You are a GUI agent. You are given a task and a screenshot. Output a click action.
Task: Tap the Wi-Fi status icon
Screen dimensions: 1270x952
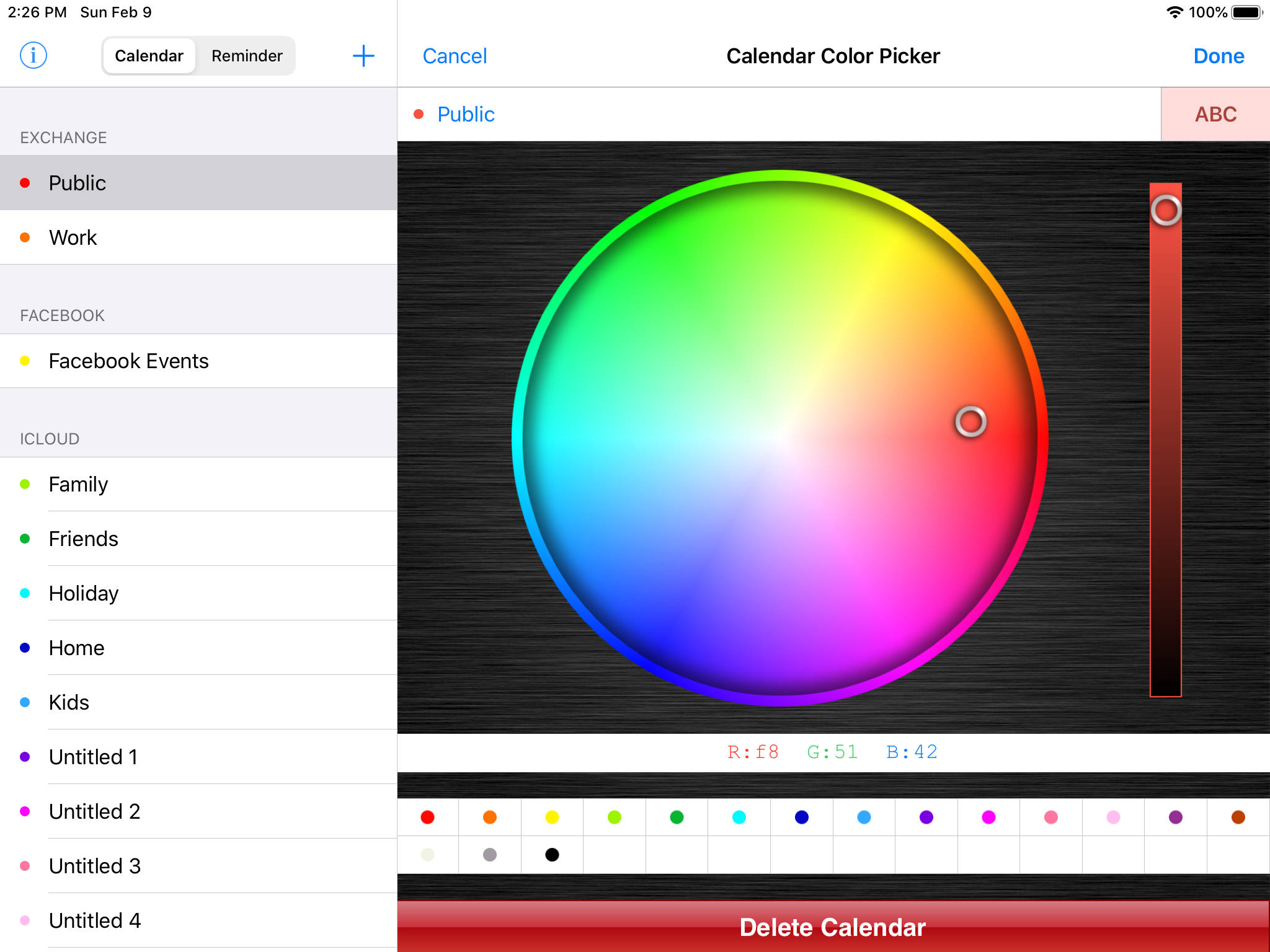click(1174, 12)
